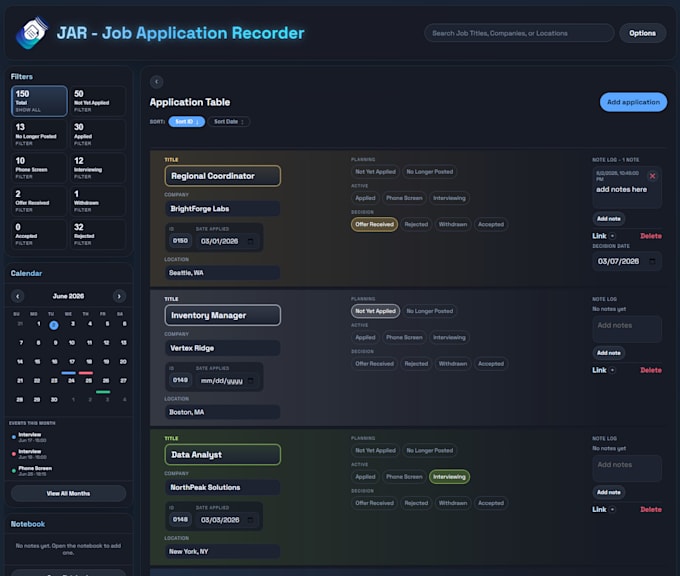Click the JAR jar logo icon

click(x=32, y=33)
